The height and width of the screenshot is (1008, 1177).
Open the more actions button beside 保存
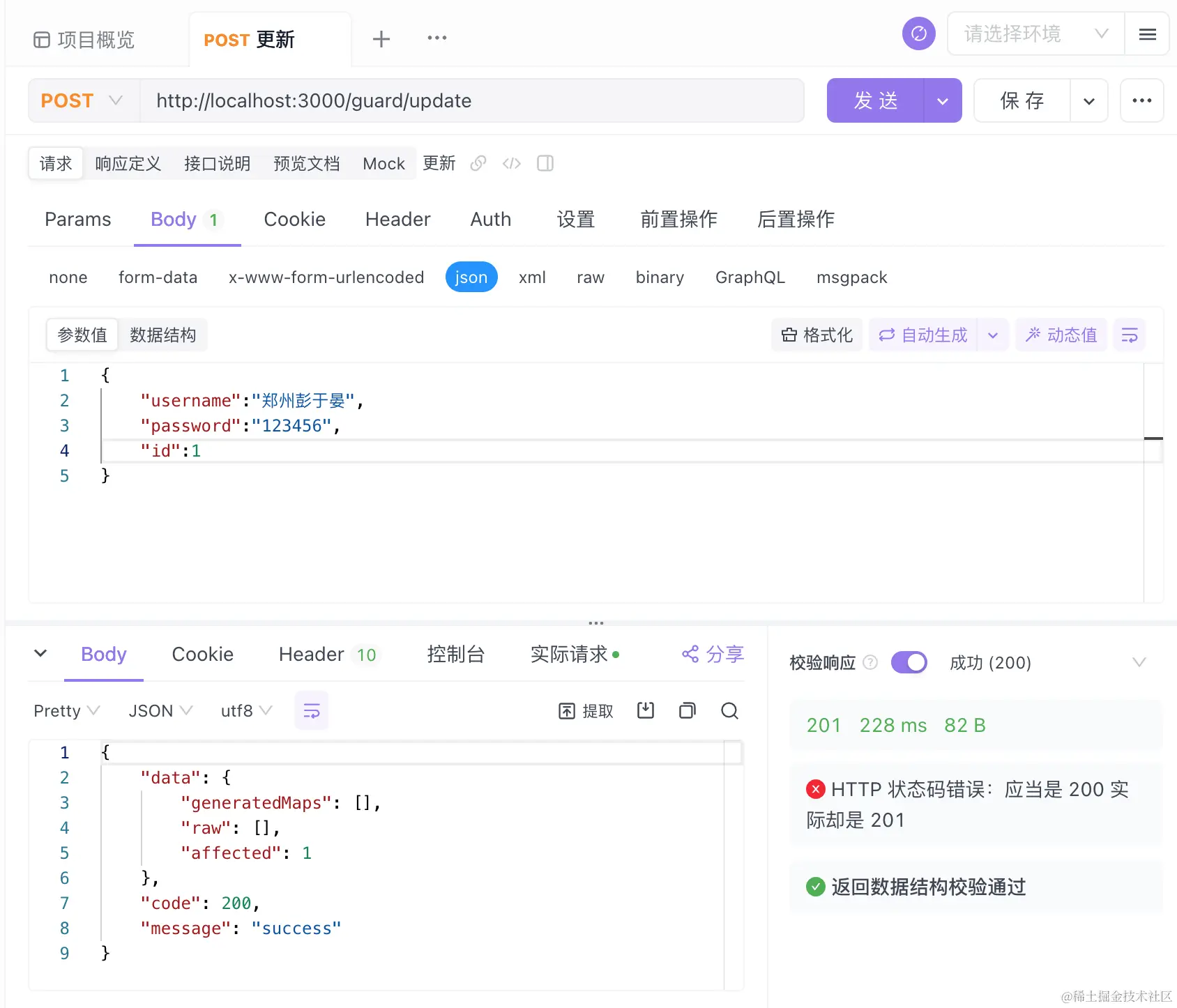click(x=1141, y=100)
